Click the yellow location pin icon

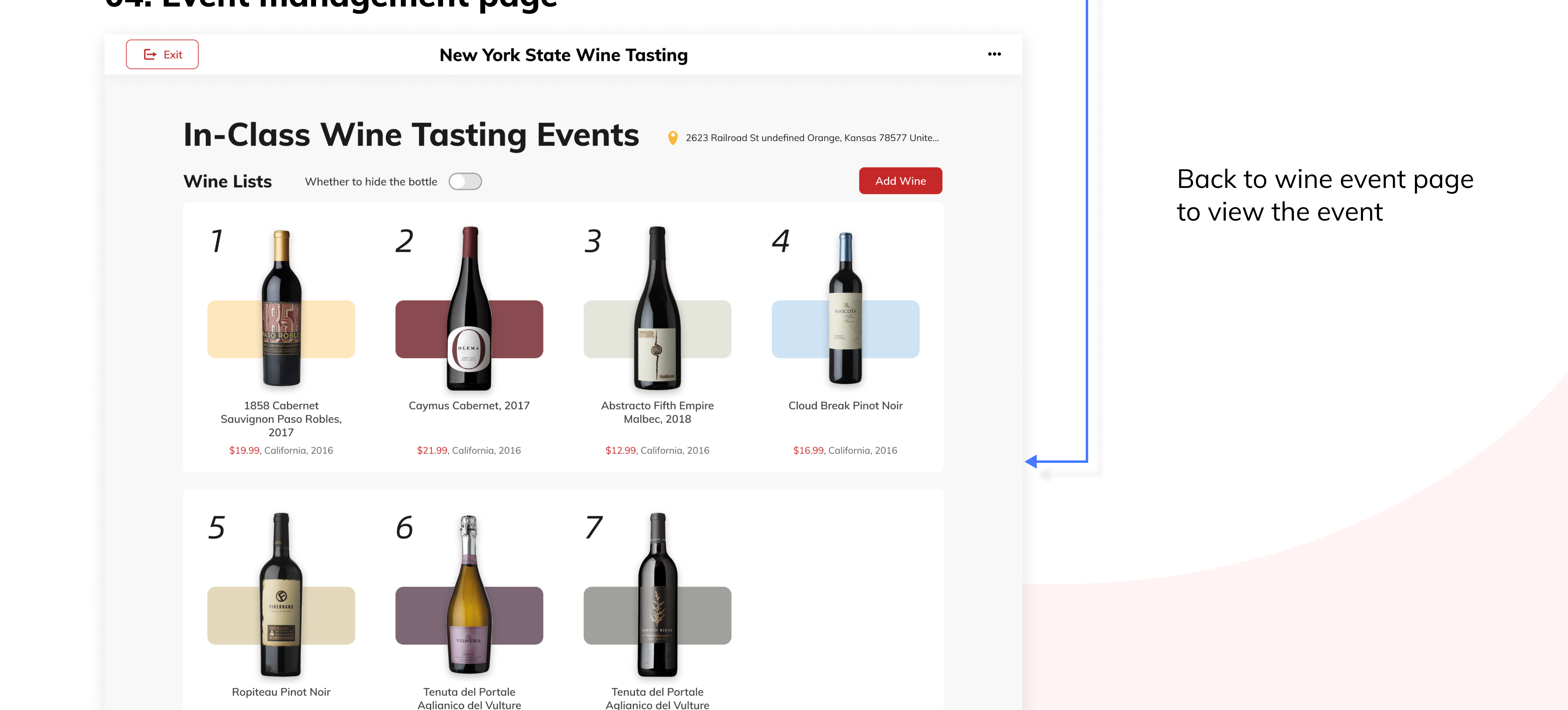click(673, 138)
